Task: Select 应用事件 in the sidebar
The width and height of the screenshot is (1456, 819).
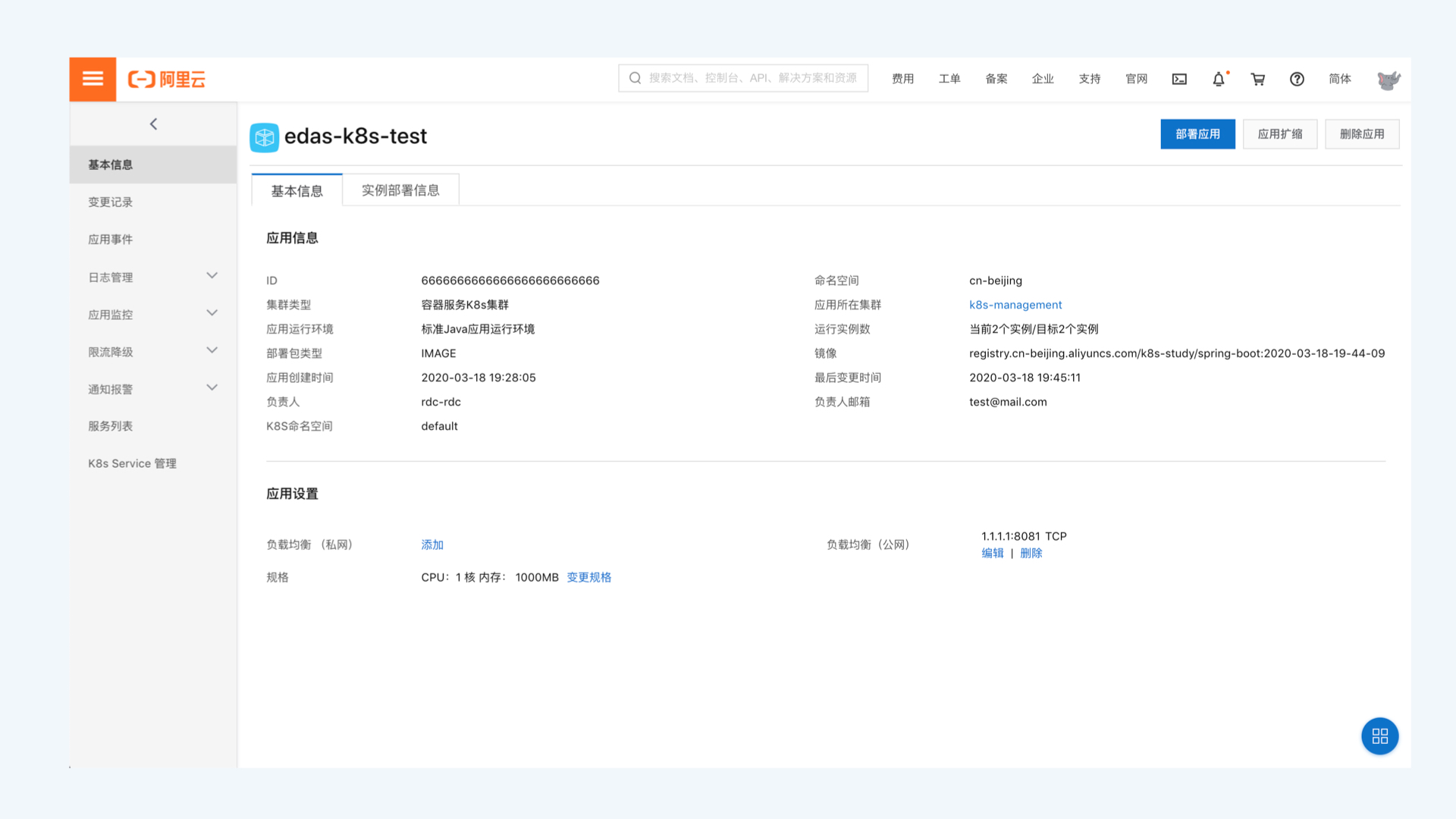Action: point(153,239)
